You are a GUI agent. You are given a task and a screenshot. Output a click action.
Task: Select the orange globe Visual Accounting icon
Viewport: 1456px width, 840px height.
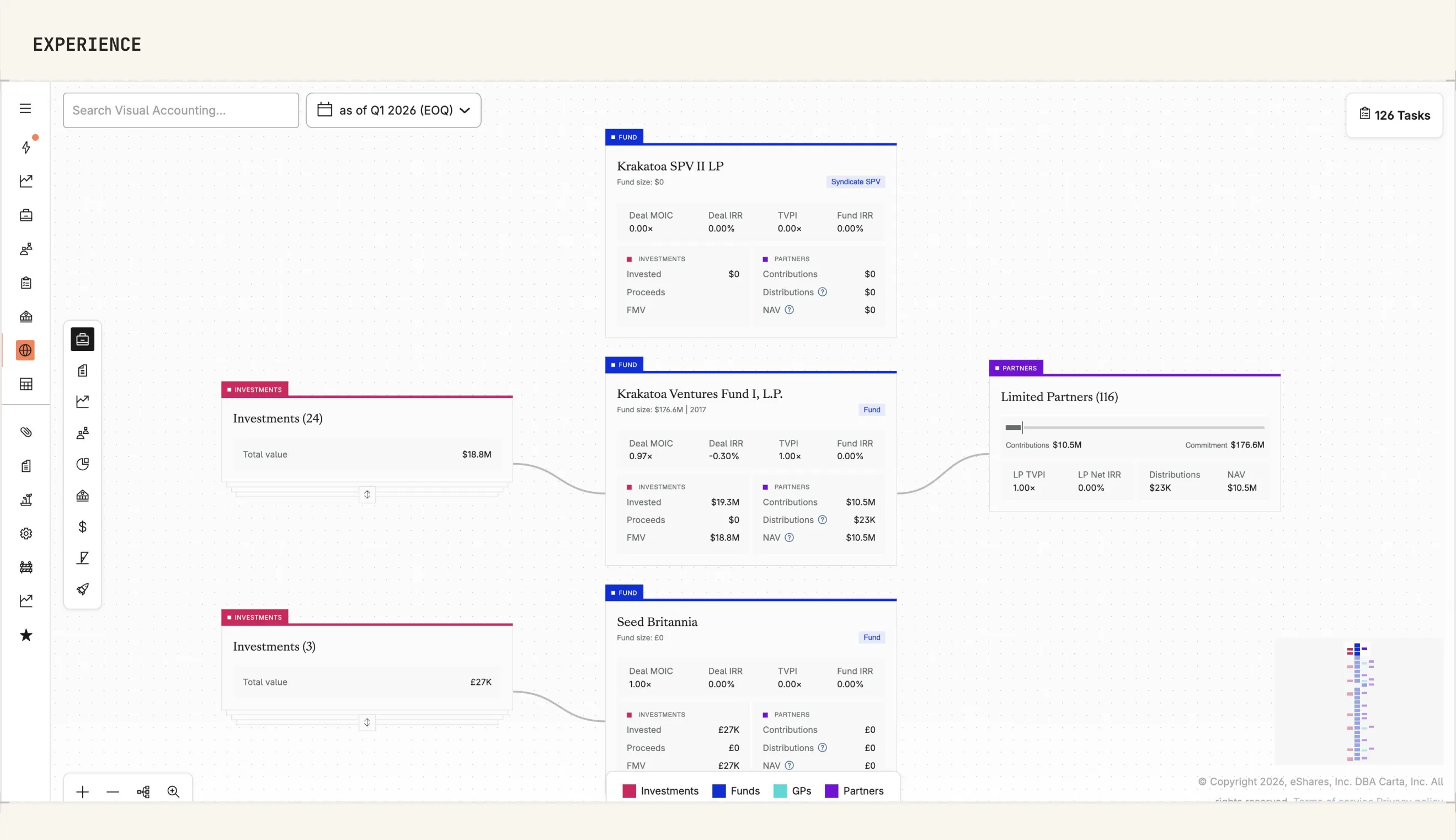point(25,350)
